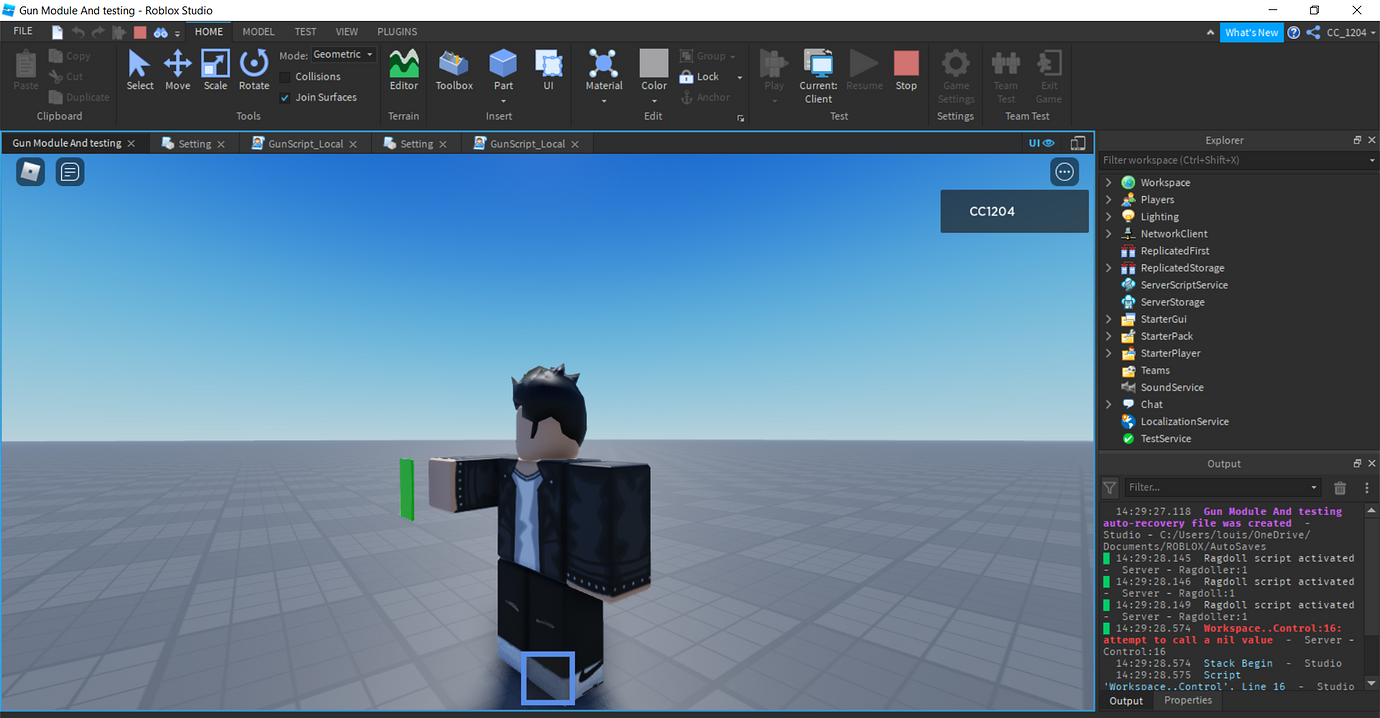Screen dimensions: 1380x718
Task: Select the Select tool arrow
Action: click(139, 64)
